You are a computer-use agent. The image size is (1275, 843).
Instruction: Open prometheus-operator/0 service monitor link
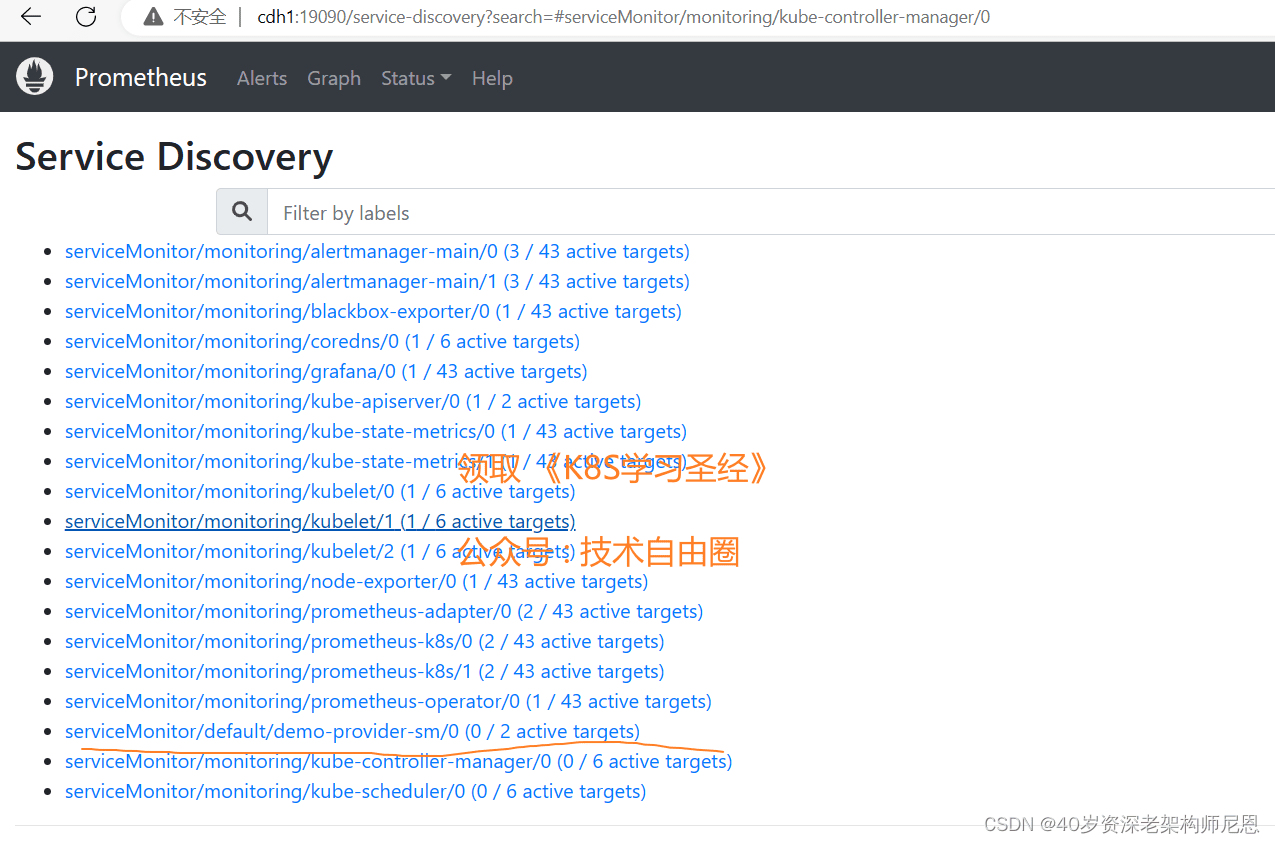(388, 701)
